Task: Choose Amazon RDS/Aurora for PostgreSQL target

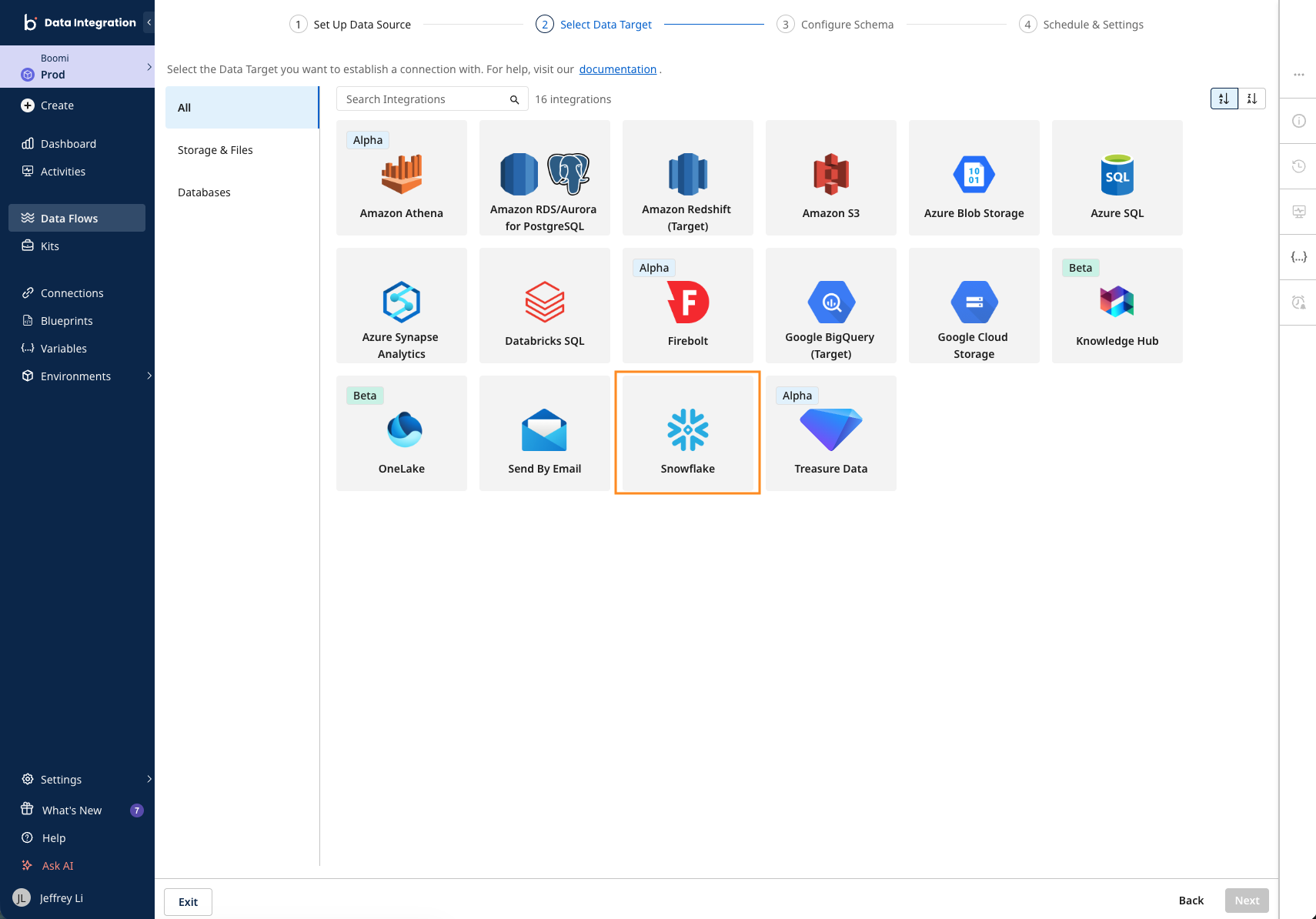Action: click(x=544, y=178)
